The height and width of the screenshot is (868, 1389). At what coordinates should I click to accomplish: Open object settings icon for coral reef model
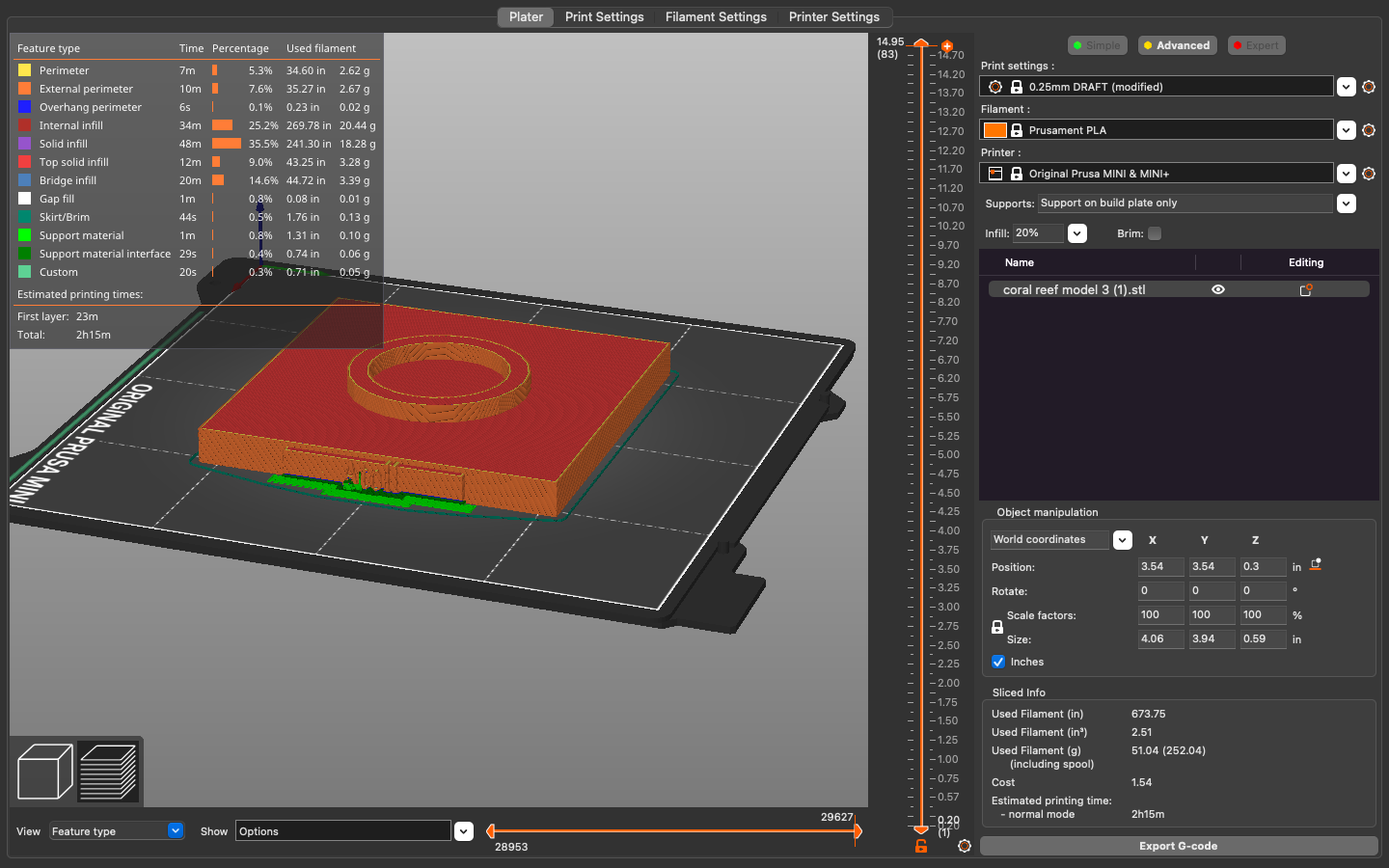point(1307,289)
